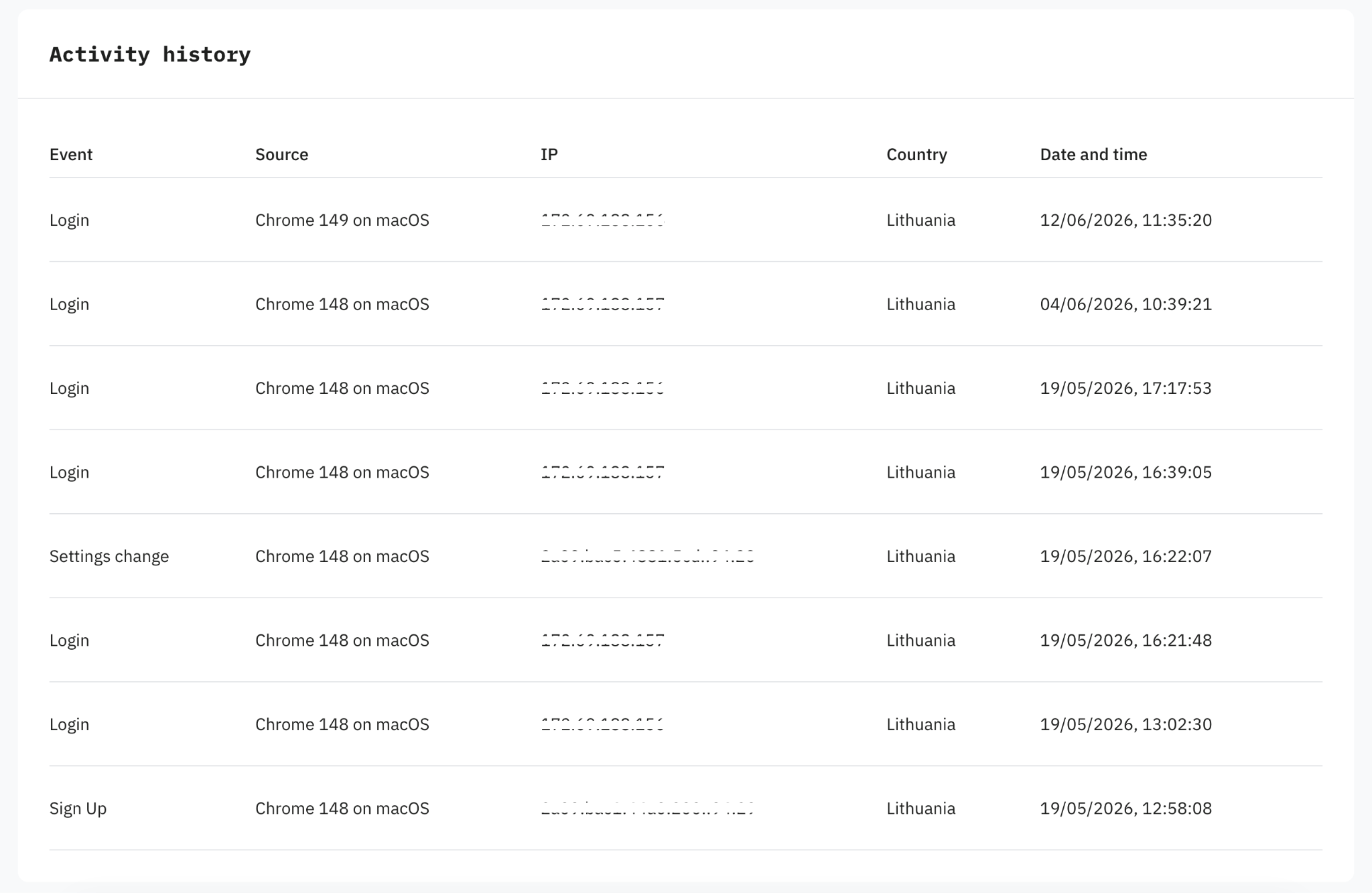Screen dimensions: 1372x893
Task: Click the blurred IP in the 04/06/2026 row
Action: tap(603, 304)
